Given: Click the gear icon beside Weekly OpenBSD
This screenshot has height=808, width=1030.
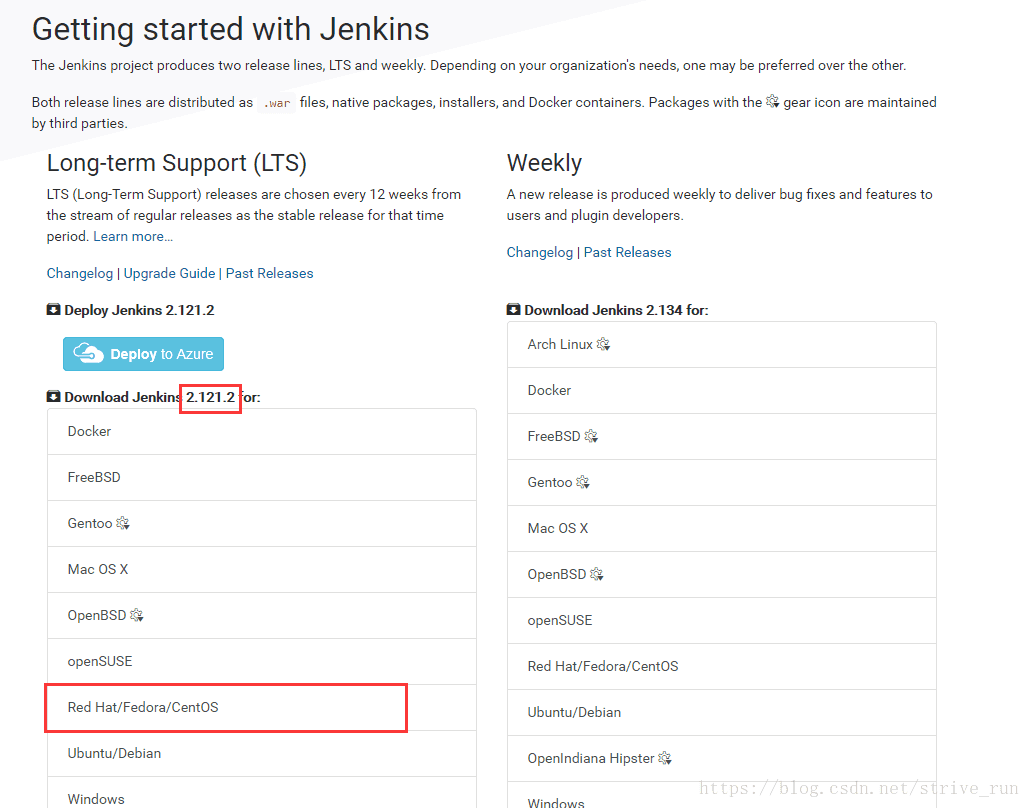Looking at the screenshot, I should [x=597, y=575].
